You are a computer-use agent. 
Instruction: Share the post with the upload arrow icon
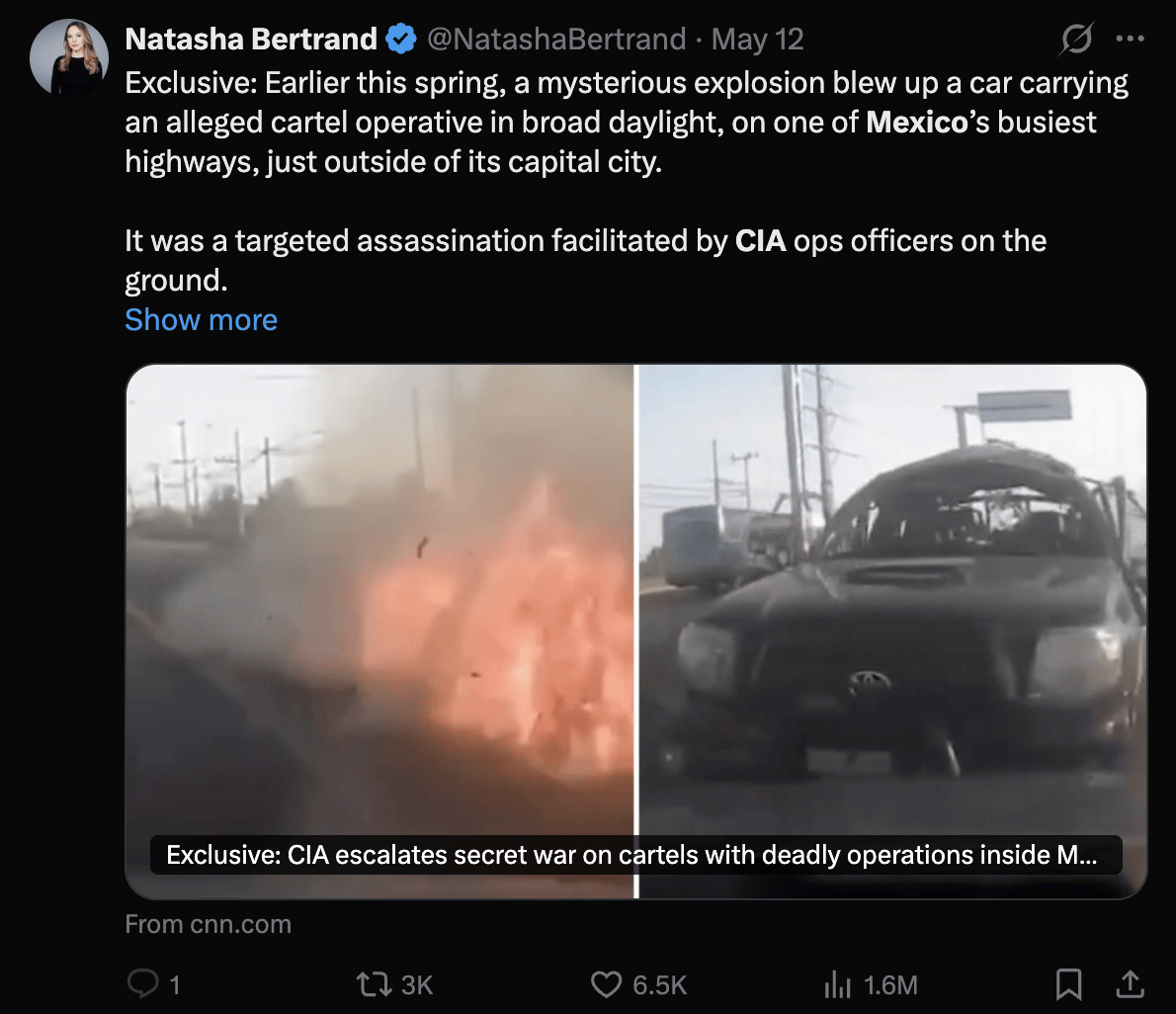coord(1131,984)
